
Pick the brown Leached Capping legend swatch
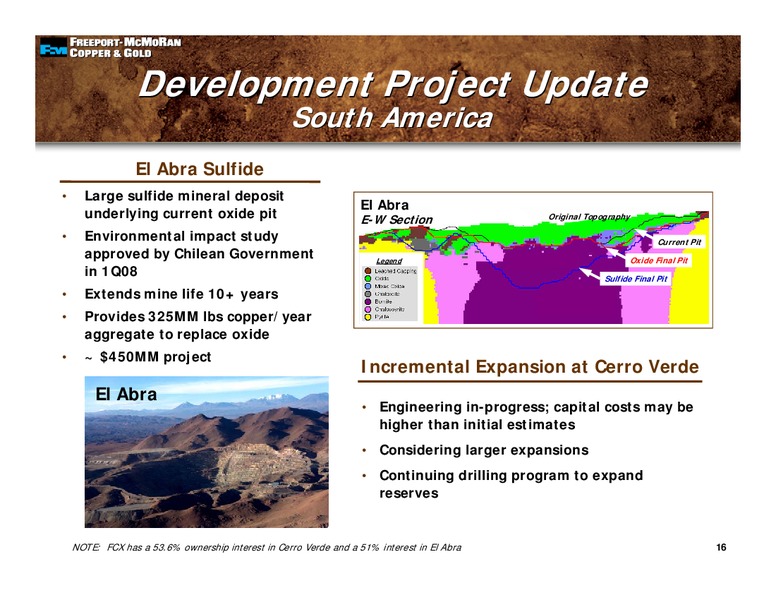(x=368, y=271)
